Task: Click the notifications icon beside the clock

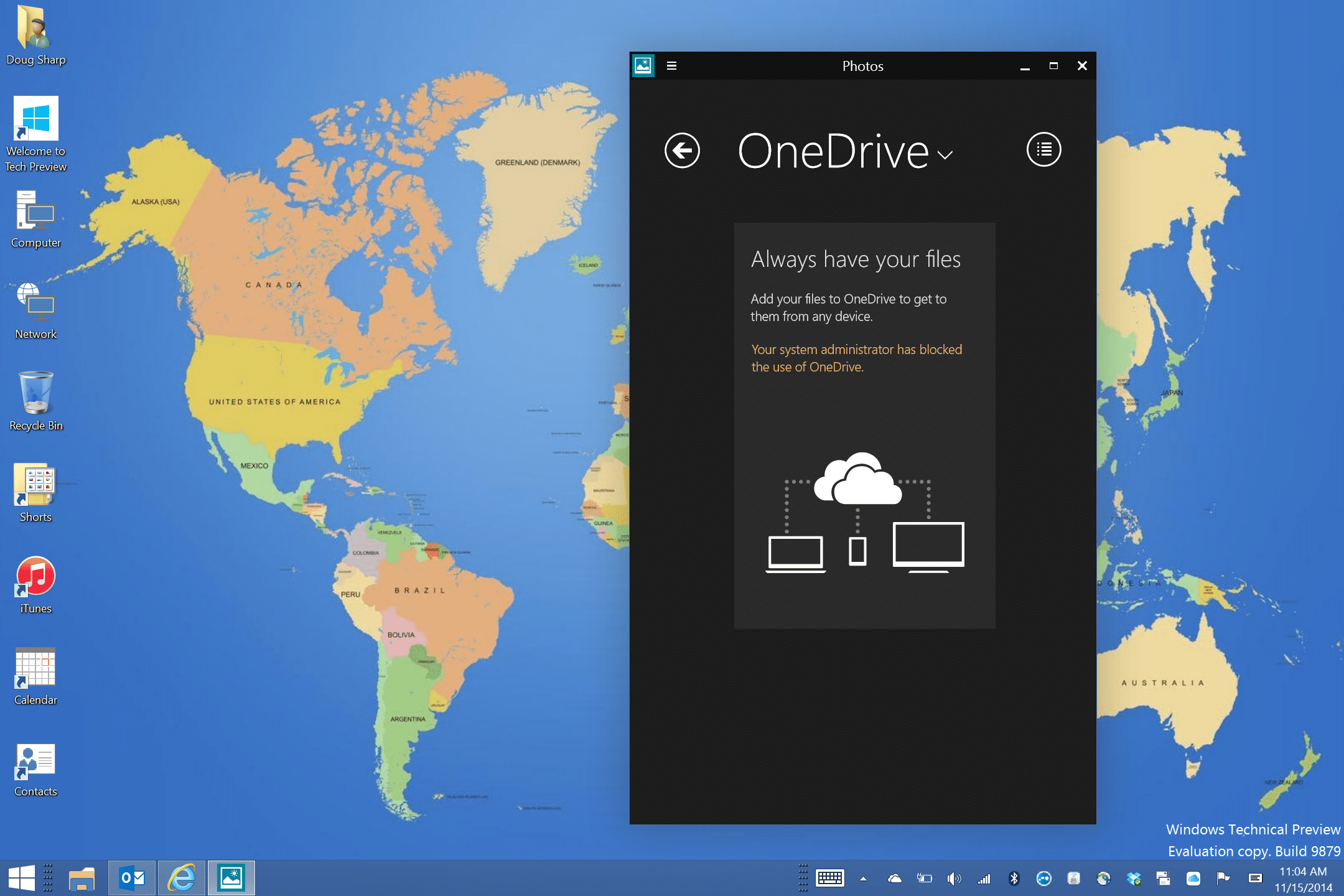Action: 1255,879
